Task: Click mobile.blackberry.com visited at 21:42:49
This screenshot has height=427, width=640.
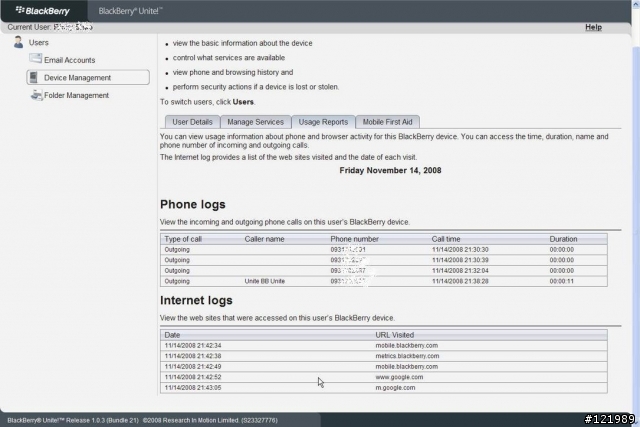Action: [407, 367]
